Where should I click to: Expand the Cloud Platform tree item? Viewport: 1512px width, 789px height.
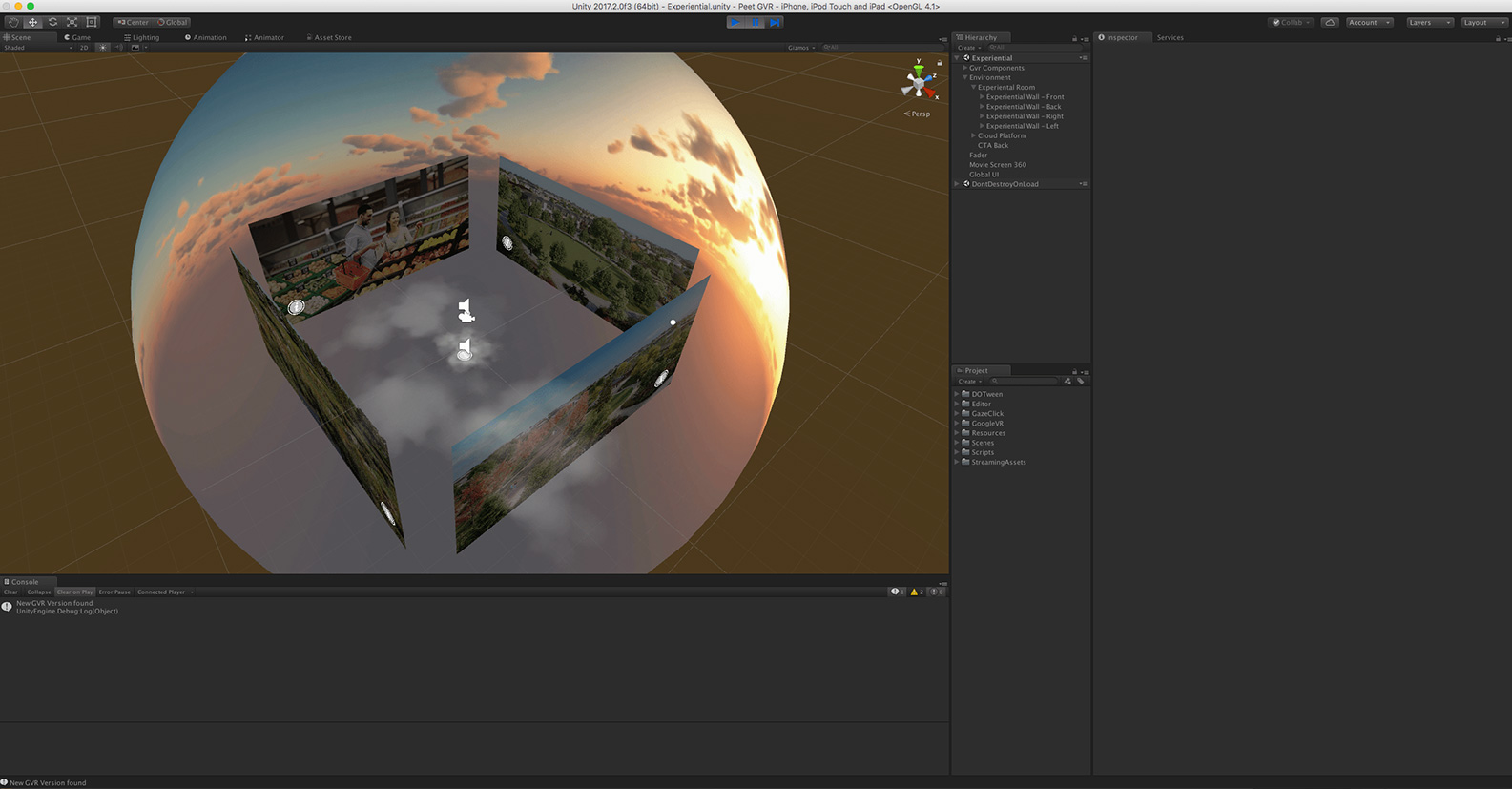tap(973, 135)
